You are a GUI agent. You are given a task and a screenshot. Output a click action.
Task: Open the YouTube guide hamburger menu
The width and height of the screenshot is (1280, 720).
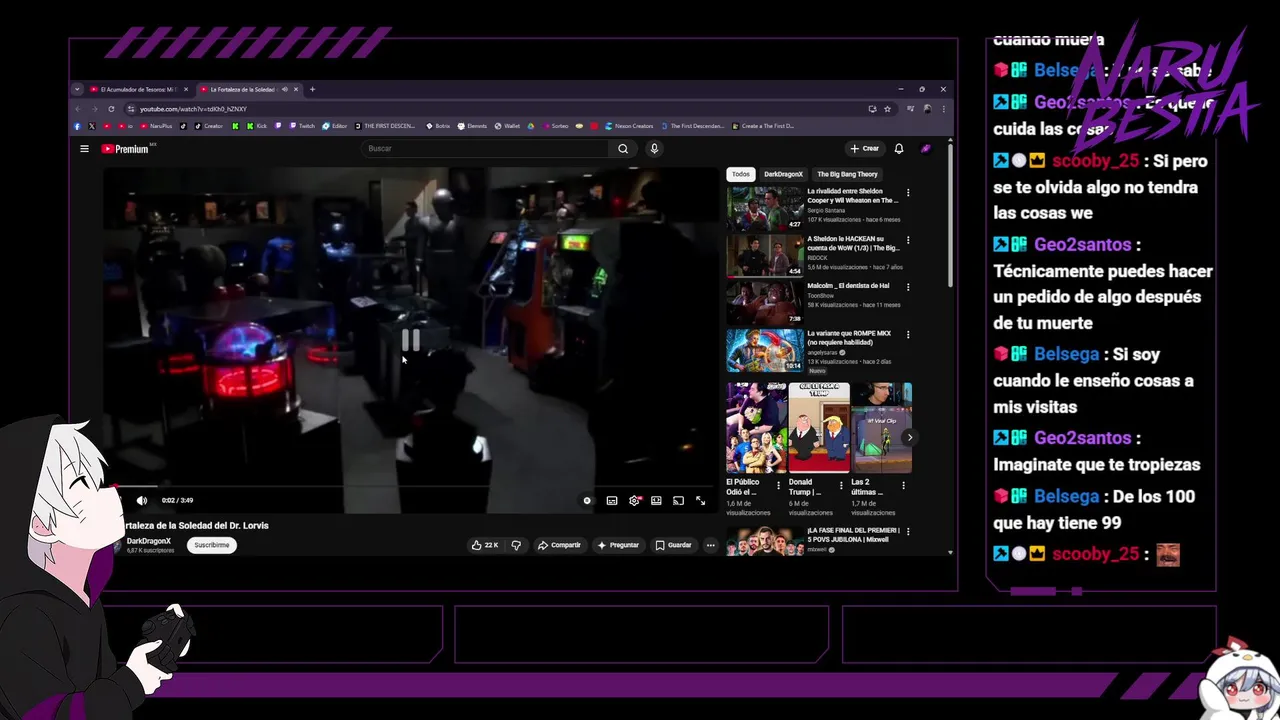(84, 148)
